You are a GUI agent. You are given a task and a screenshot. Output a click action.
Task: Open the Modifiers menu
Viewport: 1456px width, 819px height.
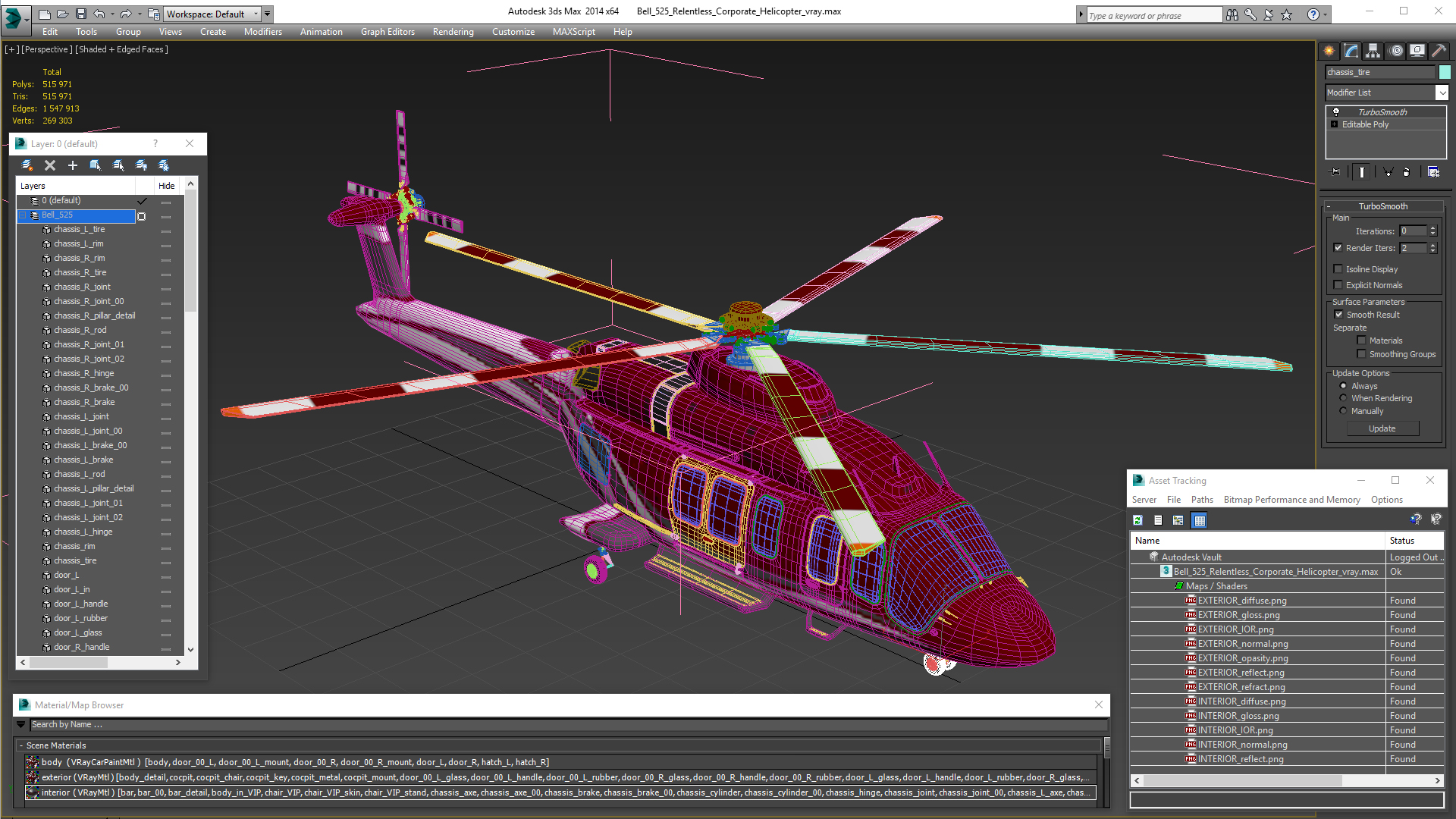(263, 32)
